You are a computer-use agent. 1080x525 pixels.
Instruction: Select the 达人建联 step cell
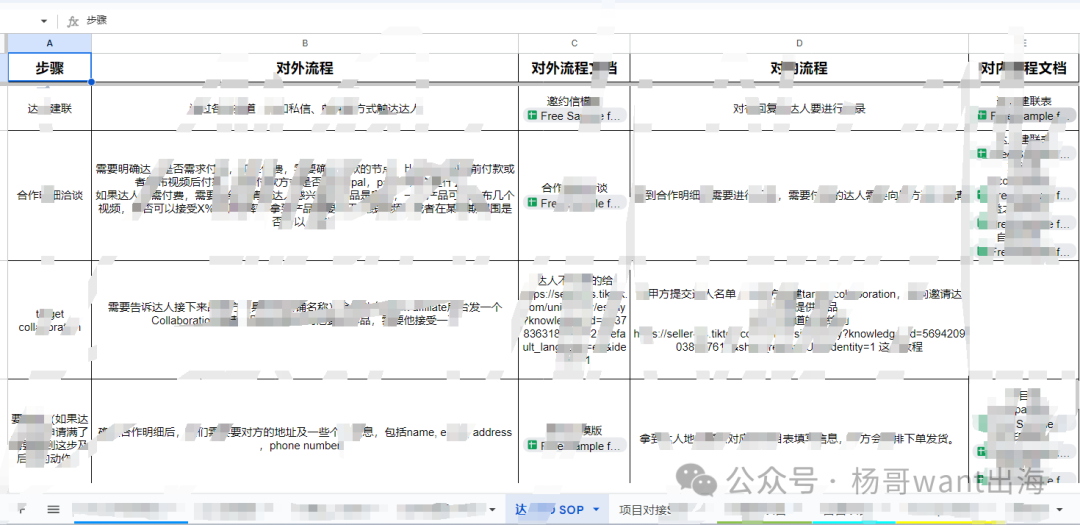(x=50, y=108)
